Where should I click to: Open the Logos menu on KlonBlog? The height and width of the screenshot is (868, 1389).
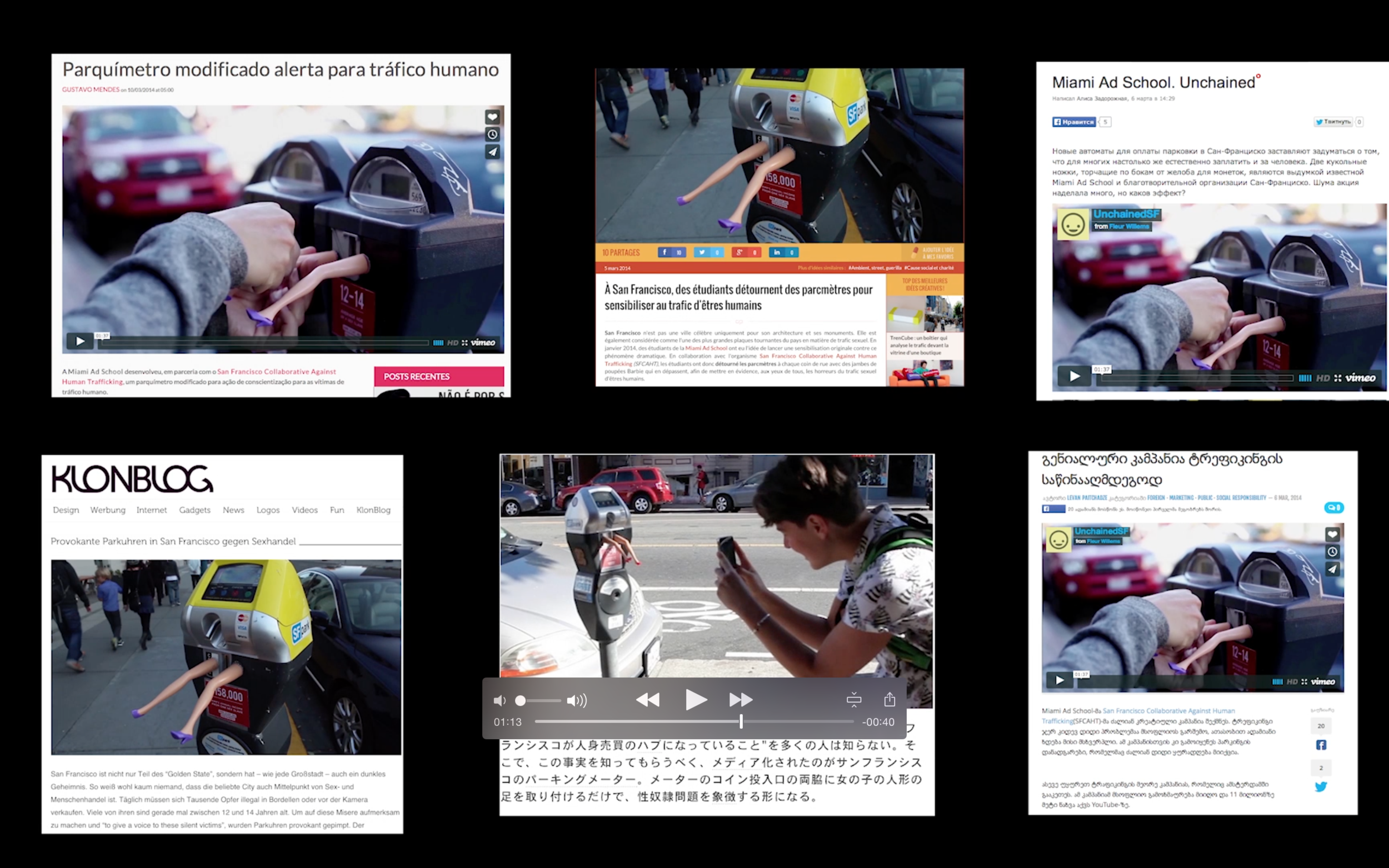click(x=268, y=510)
